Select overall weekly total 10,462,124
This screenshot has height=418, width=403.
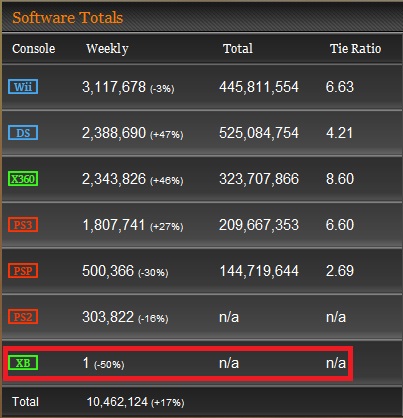pos(117,402)
